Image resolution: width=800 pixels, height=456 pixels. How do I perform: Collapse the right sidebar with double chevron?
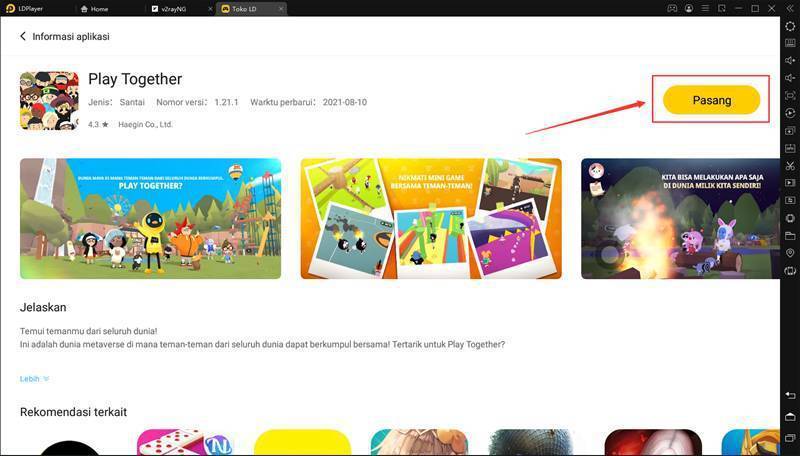(790, 9)
